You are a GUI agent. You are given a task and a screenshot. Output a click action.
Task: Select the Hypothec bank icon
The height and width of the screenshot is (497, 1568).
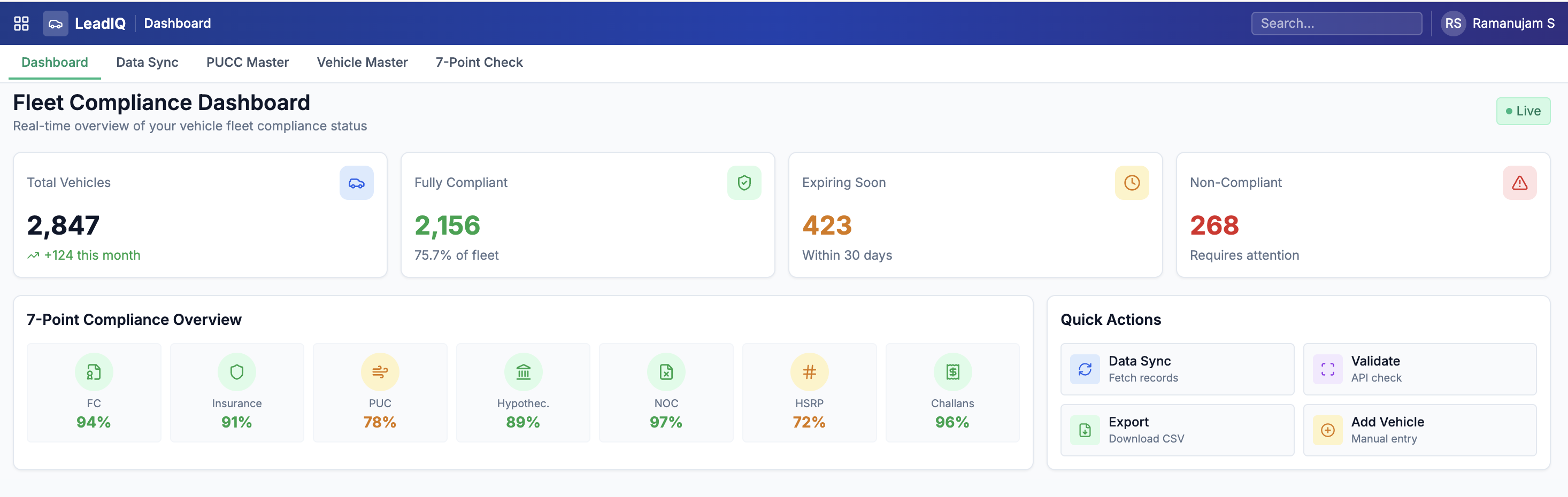(x=523, y=372)
